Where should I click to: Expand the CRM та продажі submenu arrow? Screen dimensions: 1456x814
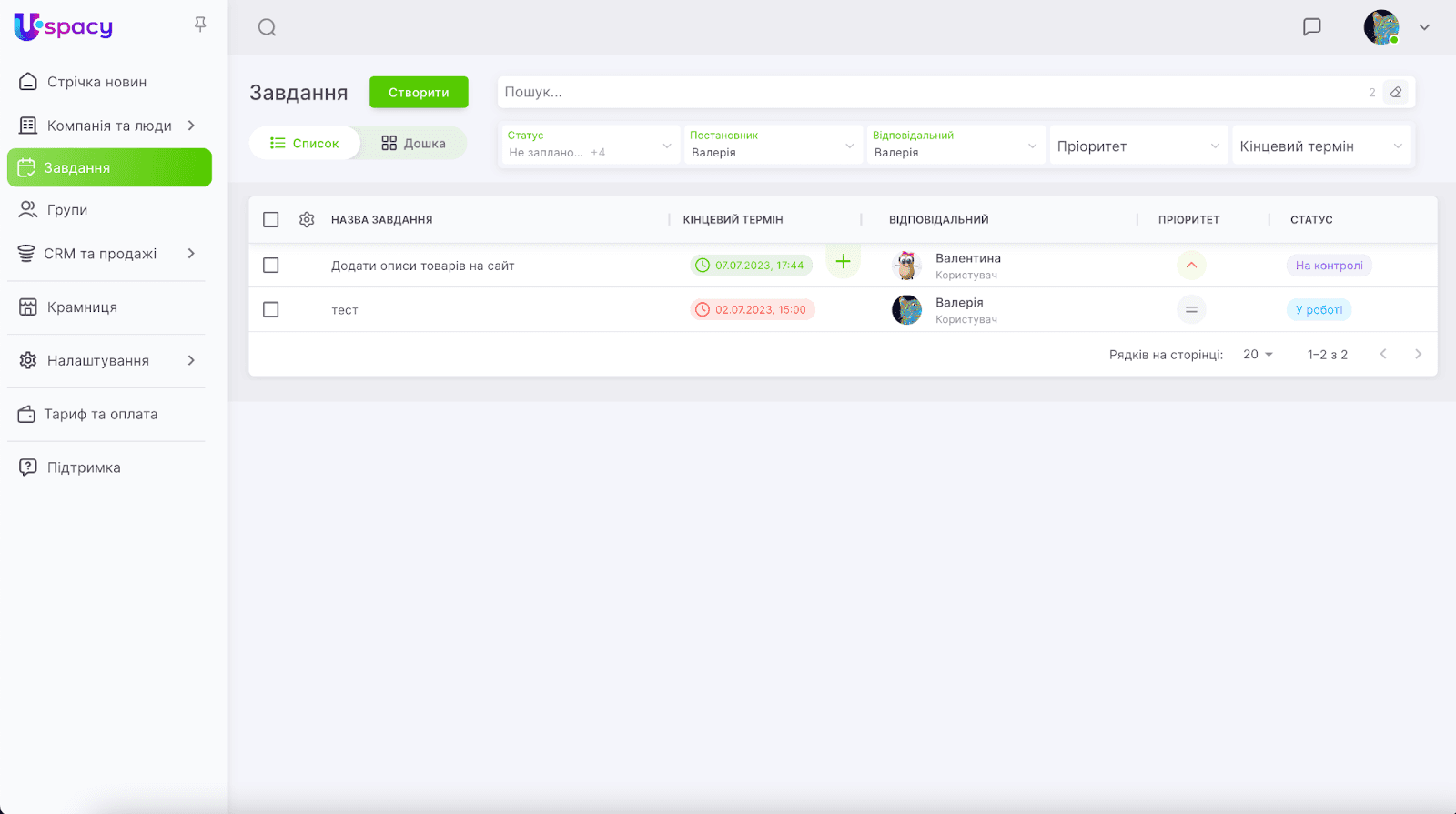click(191, 254)
